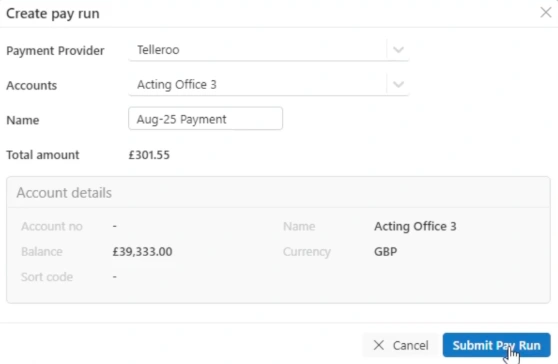
Task: Open the Payment Provider dropdown arrow
Action: point(398,49)
